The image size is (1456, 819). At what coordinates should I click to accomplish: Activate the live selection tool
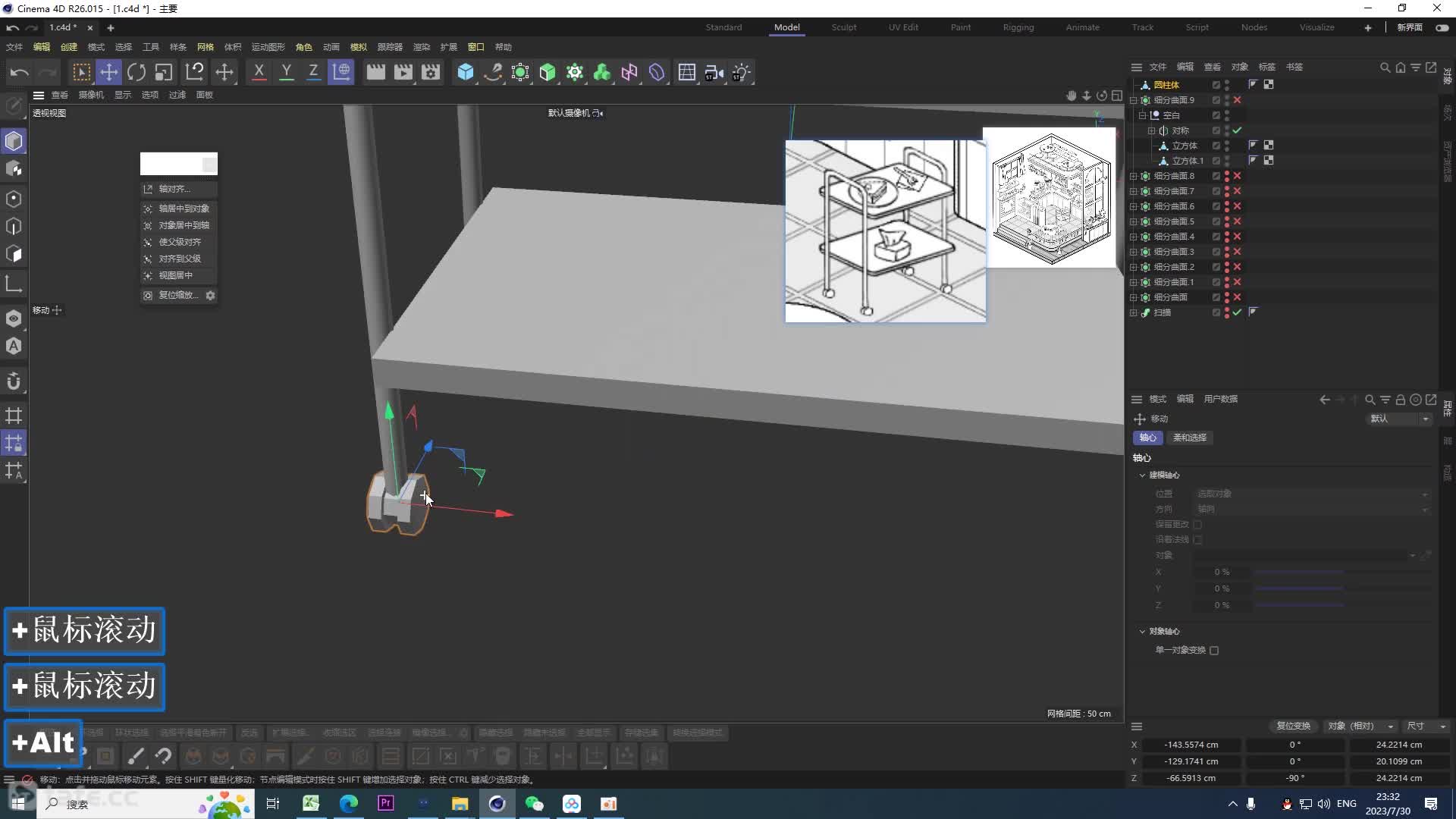81,72
